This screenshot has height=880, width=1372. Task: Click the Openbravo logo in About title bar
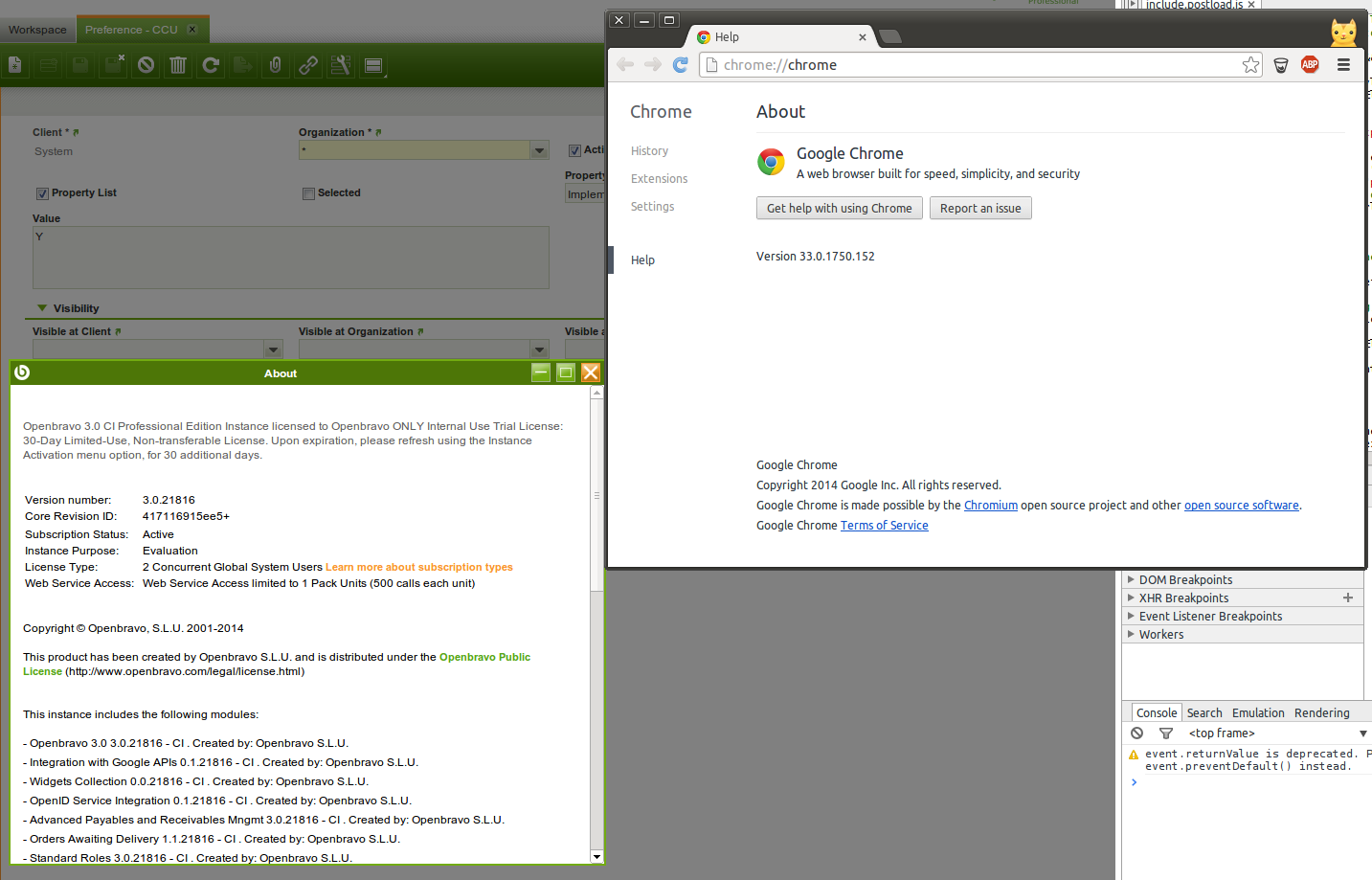(22, 372)
